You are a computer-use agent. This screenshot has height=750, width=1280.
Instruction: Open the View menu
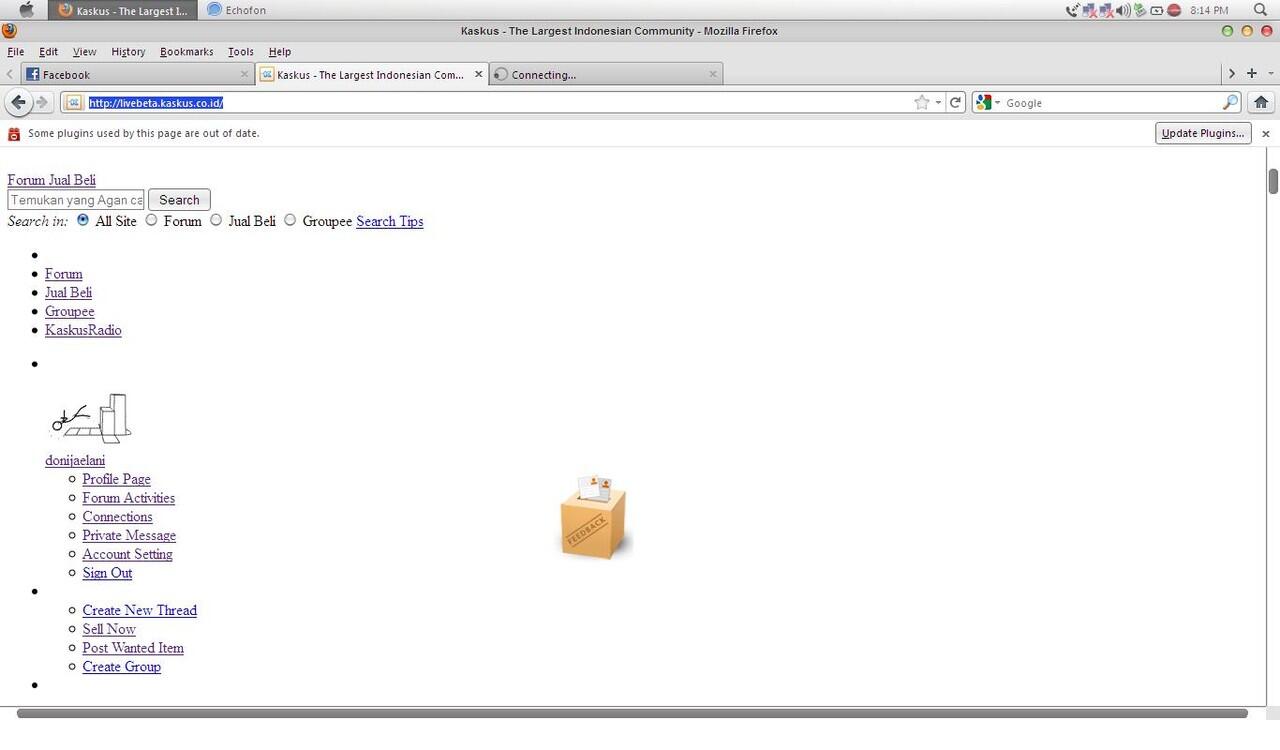coord(85,52)
